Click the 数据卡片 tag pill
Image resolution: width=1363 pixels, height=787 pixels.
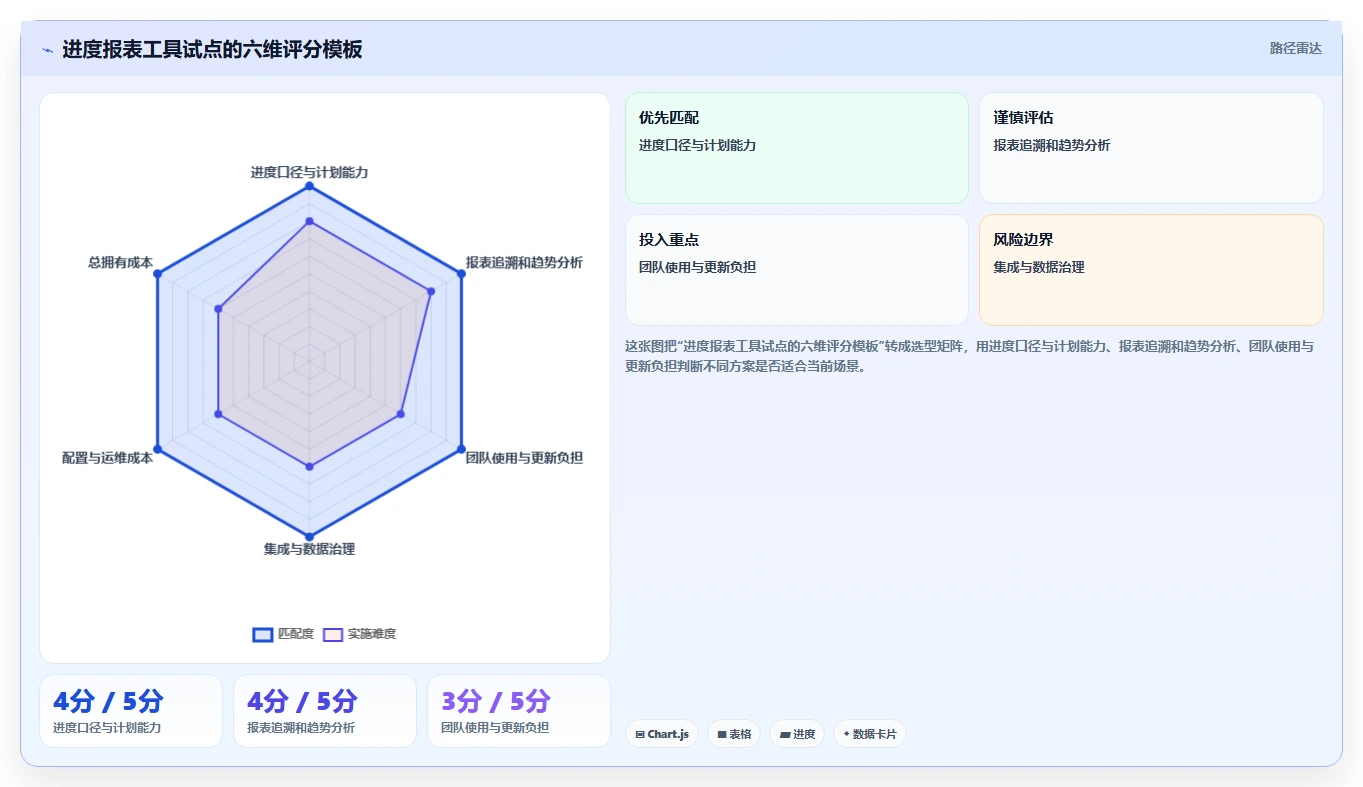tap(870, 734)
